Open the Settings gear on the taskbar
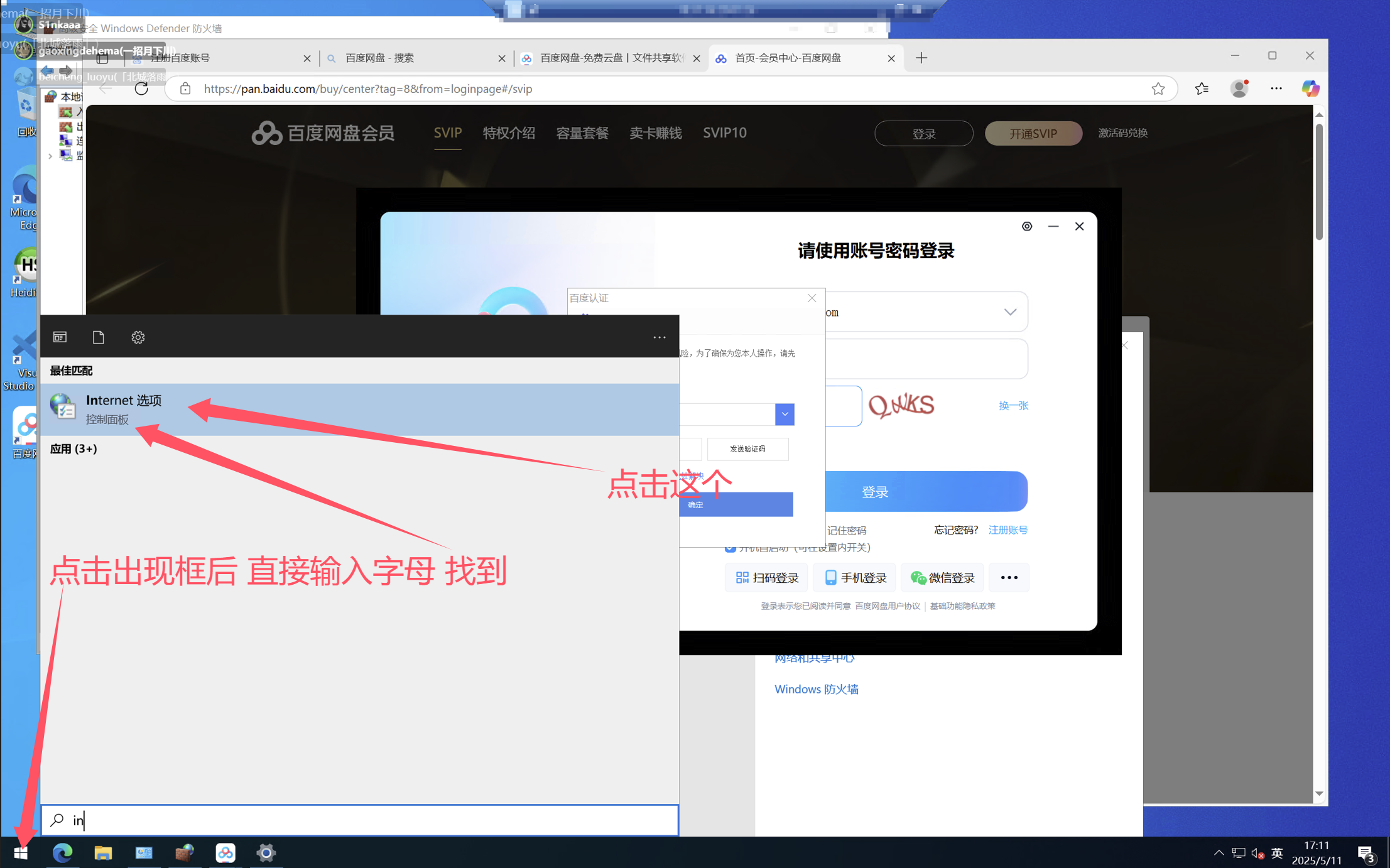This screenshot has width=1390, height=868. coord(266,852)
